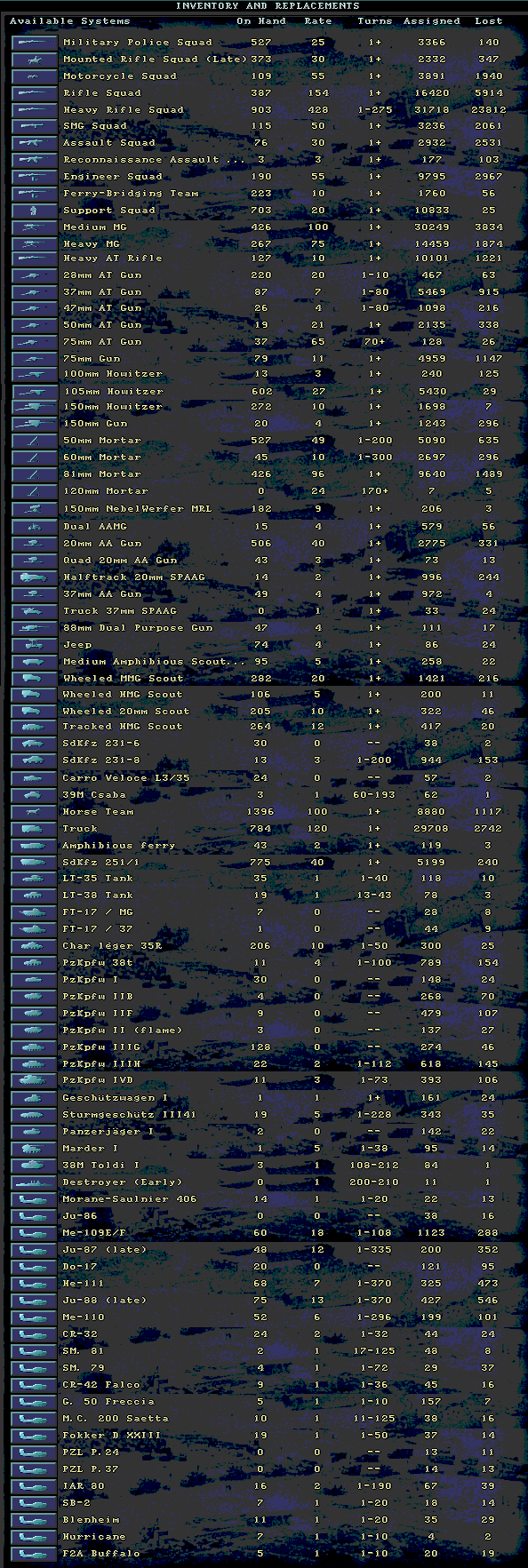Select the PzKpfw IIIG label
This screenshot has height=1568, width=528.
pyautogui.click(x=101, y=1047)
